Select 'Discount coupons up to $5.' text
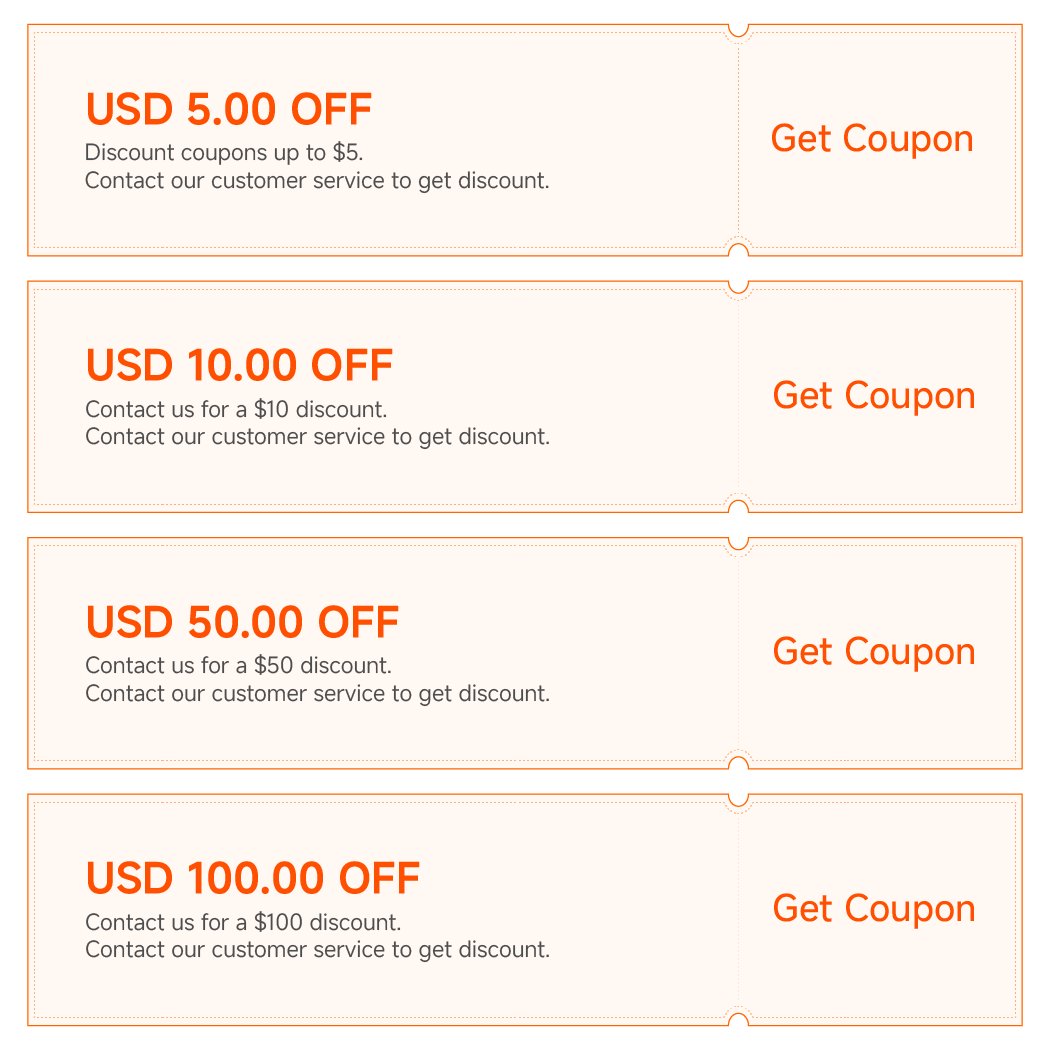The width and height of the screenshot is (1050, 1050). (224, 153)
